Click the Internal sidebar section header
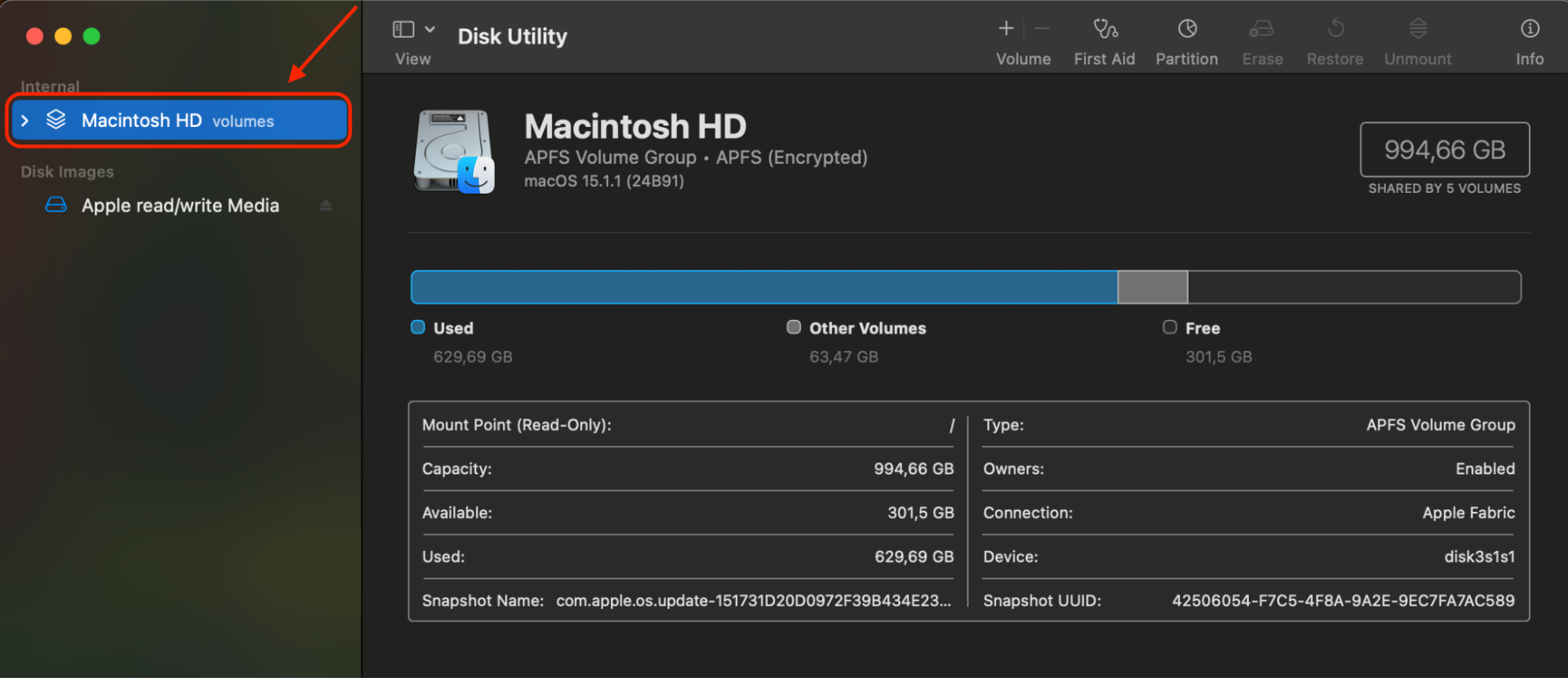1568x678 pixels. (x=50, y=86)
